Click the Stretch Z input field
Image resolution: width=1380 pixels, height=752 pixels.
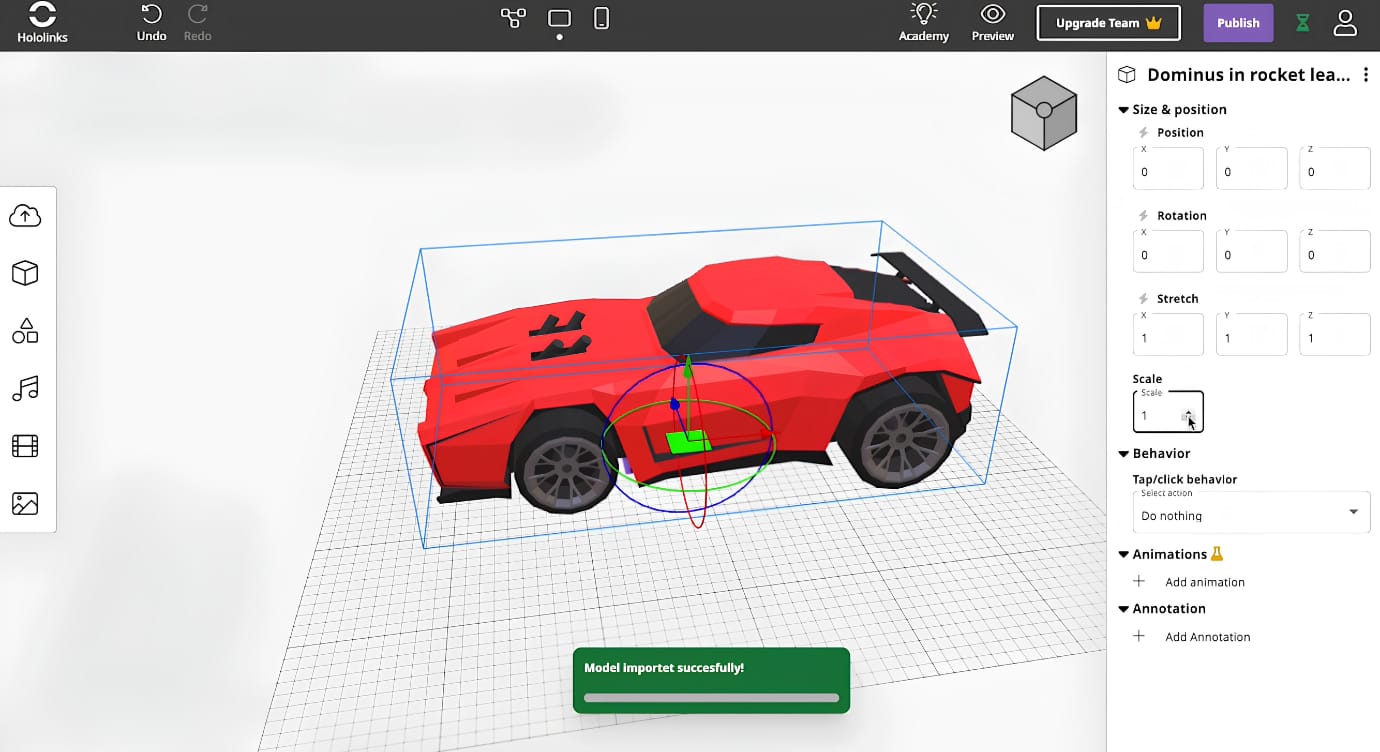click(x=1334, y=334)
